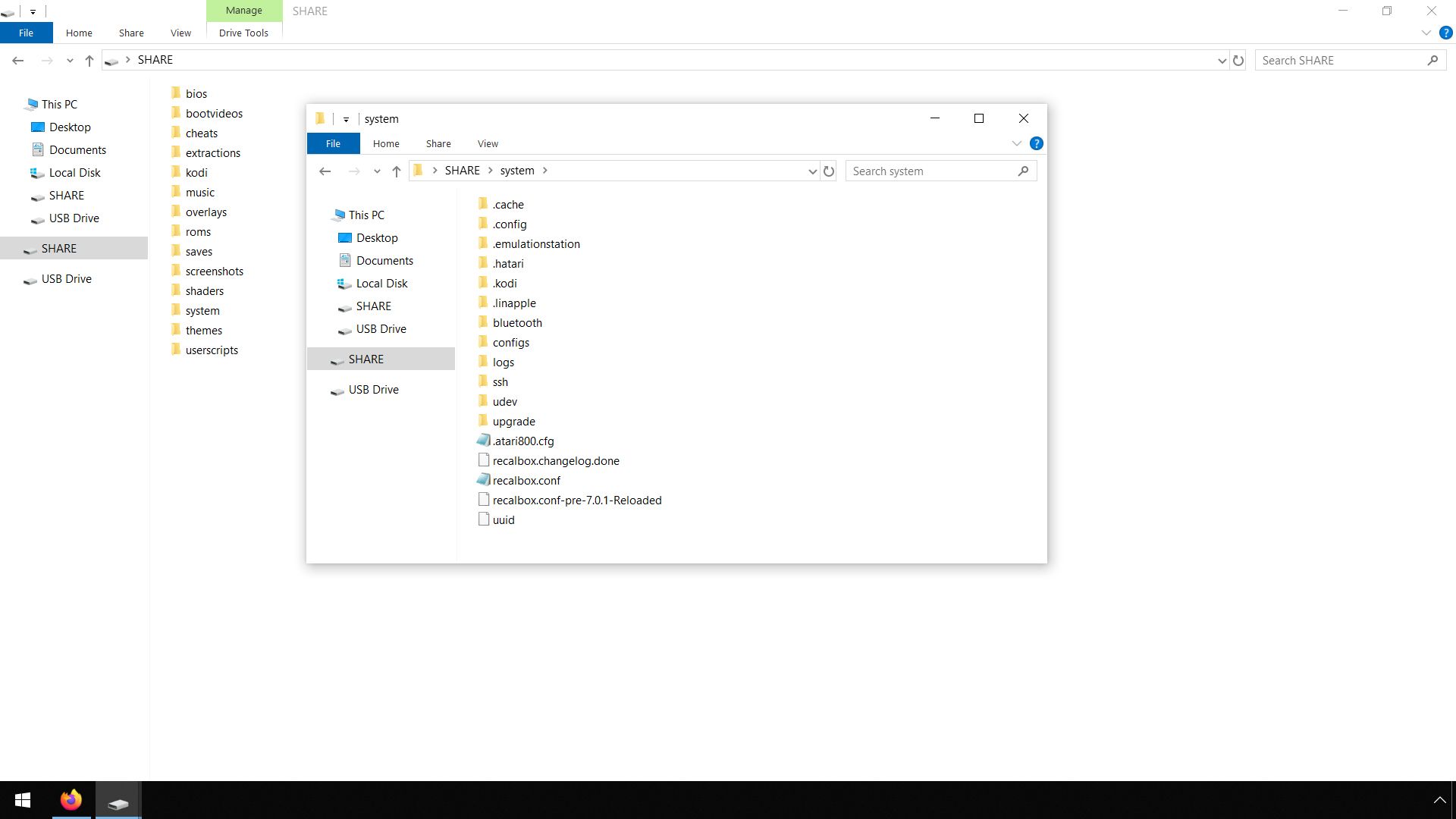Select the overlays folder name
Image resolution: width=1456 pixels, height=819 pixels.
(x=206, y=212)
